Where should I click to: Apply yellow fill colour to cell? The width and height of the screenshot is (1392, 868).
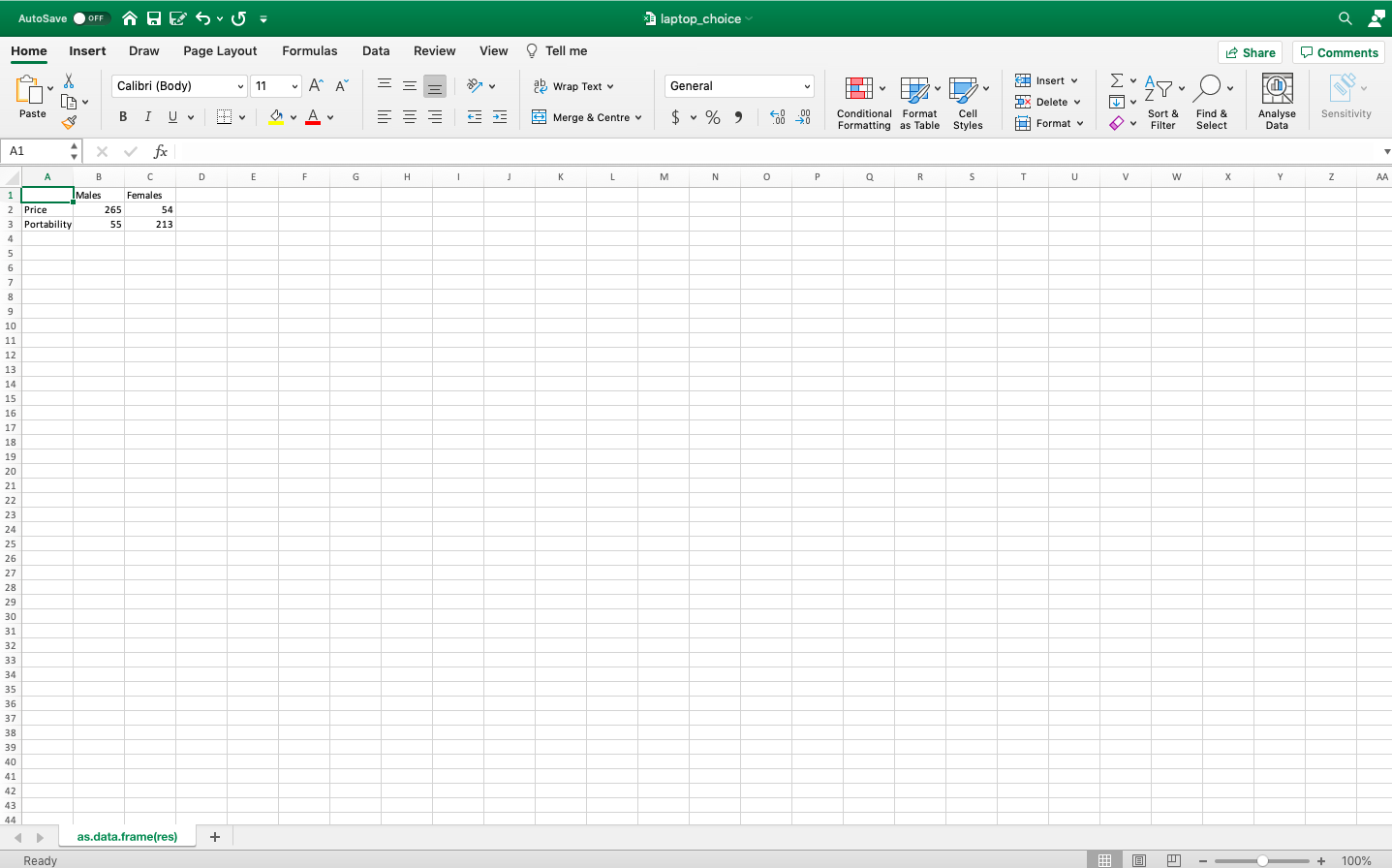276,117
